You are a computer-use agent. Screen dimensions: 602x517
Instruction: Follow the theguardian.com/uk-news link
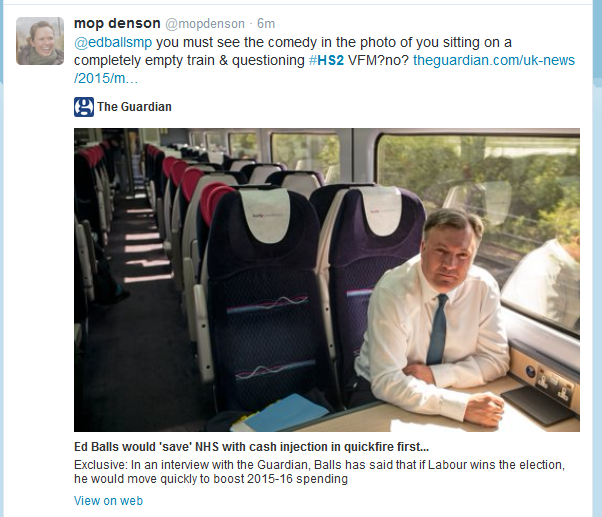493,60
